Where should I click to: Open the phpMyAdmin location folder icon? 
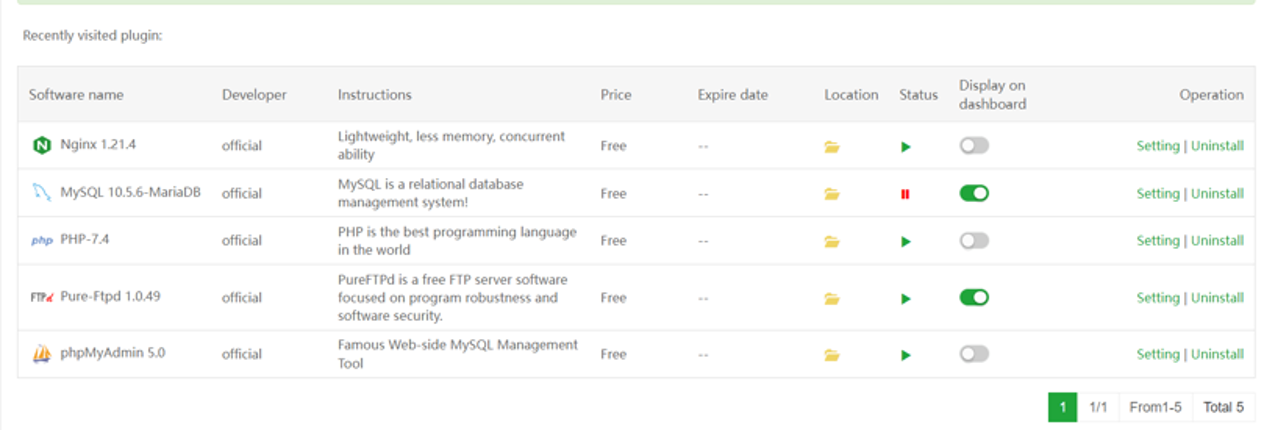coord(832,355)
